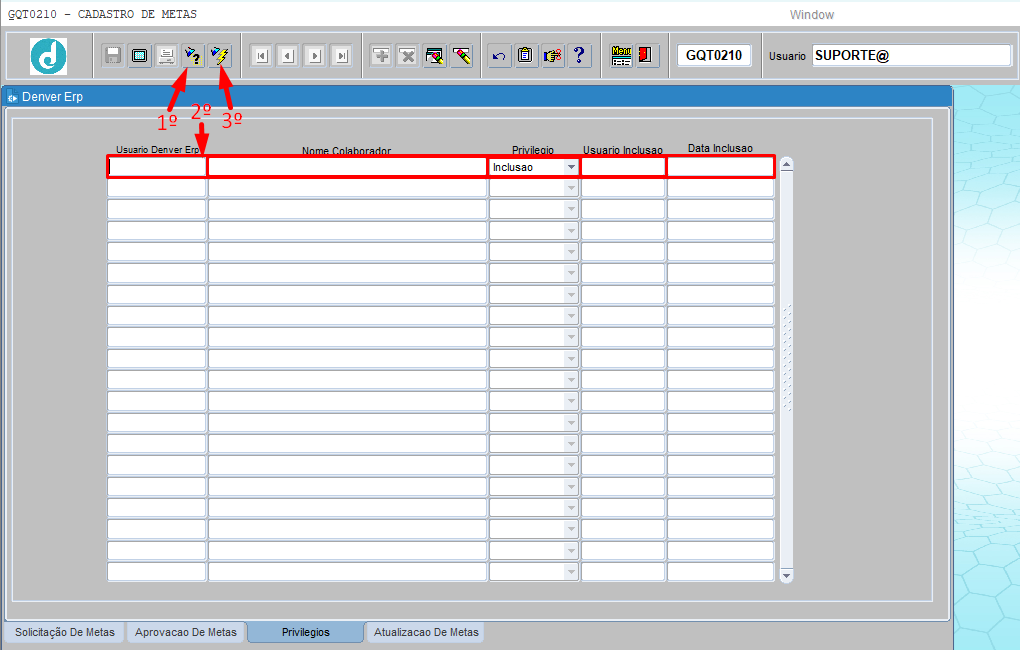
Task: Go to the previous record
Action: [288, 56]
